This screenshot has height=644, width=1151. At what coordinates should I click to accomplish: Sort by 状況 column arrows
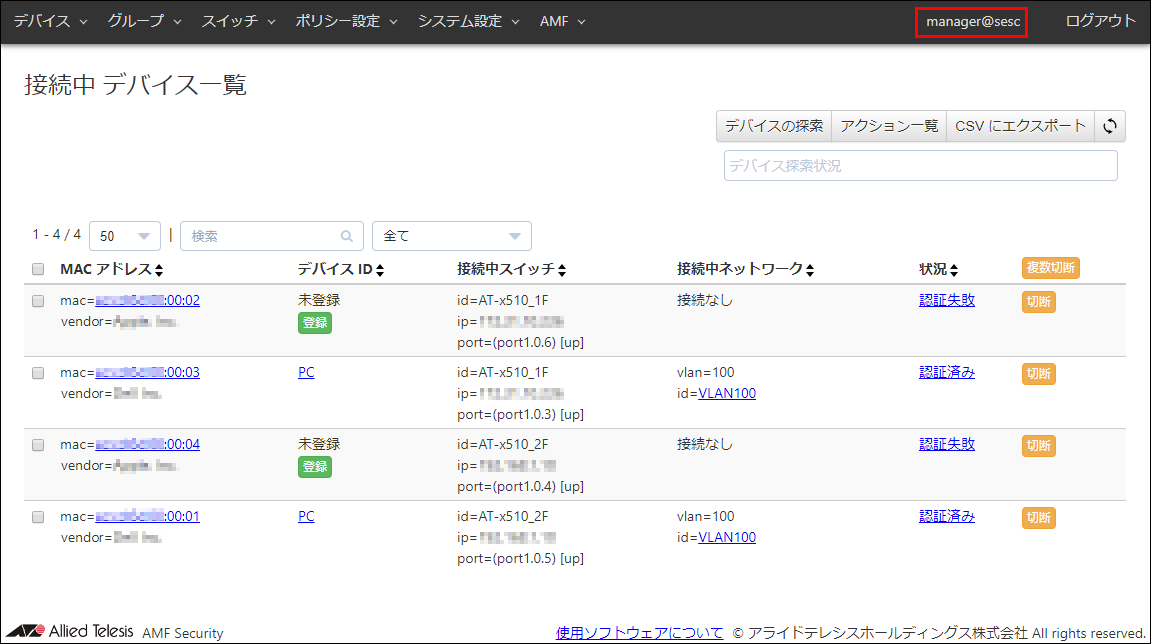(954, 270)
